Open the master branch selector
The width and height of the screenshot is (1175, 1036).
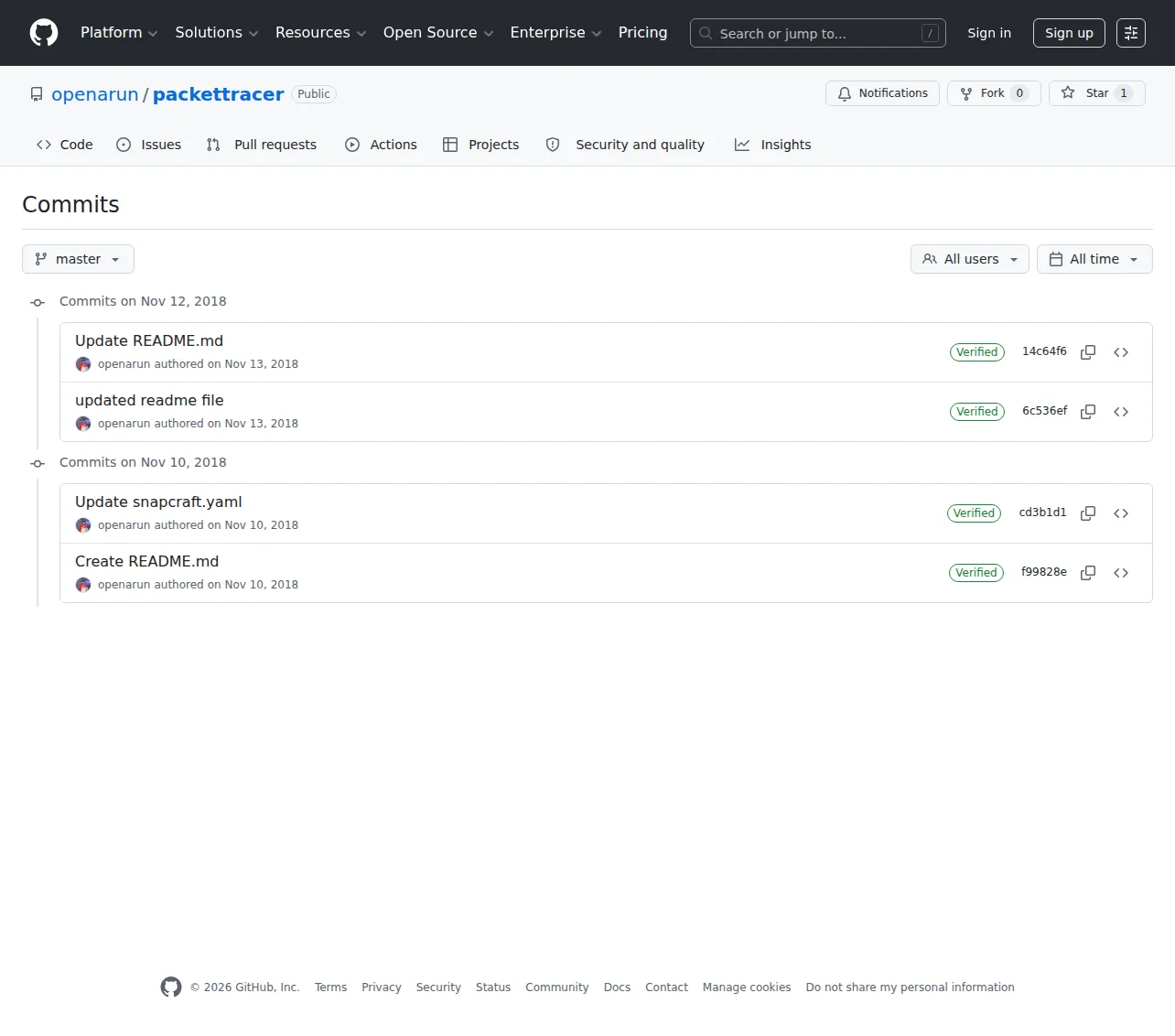(78, 259)
